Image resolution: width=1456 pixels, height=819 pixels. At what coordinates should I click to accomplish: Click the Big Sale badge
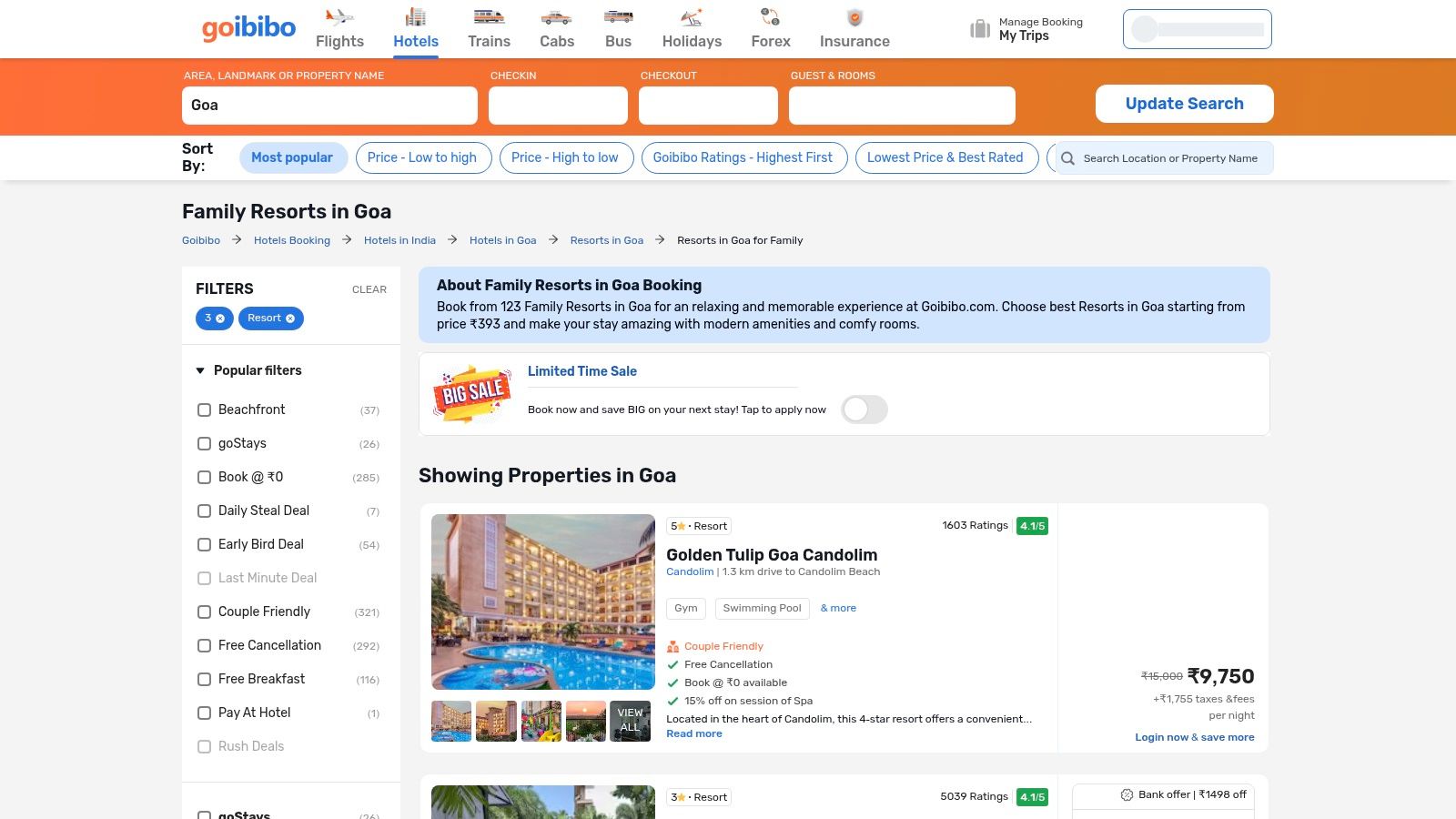pos(471,394)
